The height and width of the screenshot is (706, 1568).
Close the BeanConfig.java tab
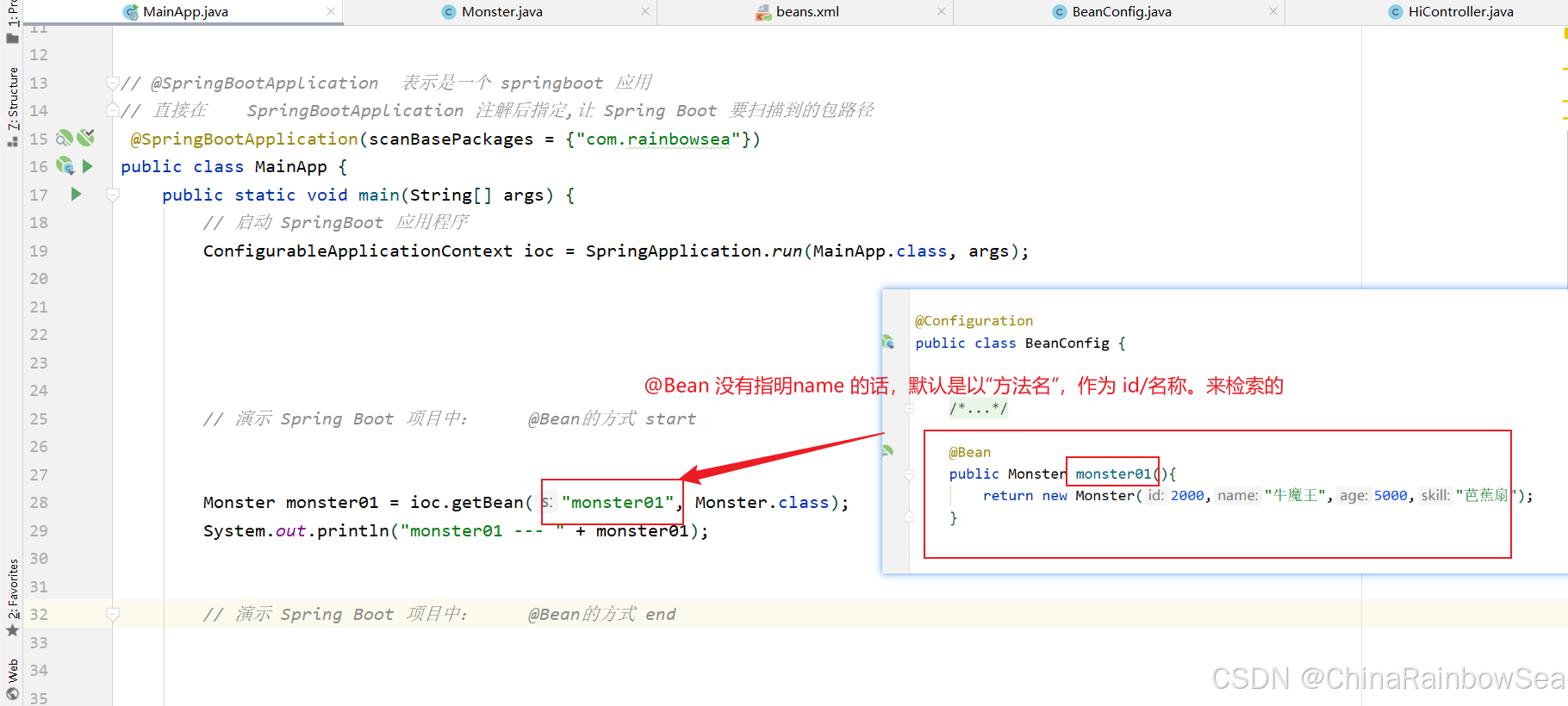(1273, 11)
